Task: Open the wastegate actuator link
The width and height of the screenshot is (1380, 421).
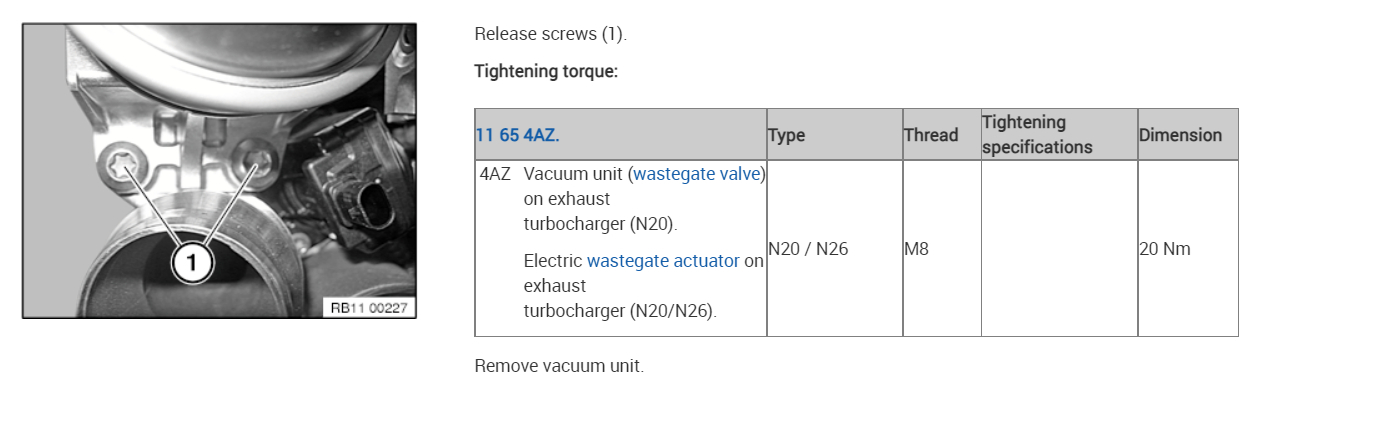Action: 662,261
